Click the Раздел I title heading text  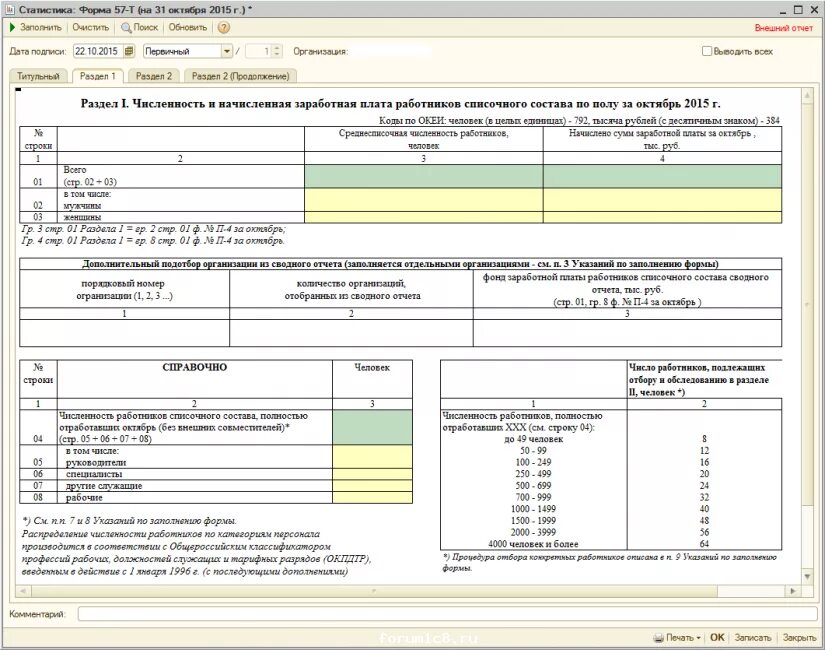point(400,104)
